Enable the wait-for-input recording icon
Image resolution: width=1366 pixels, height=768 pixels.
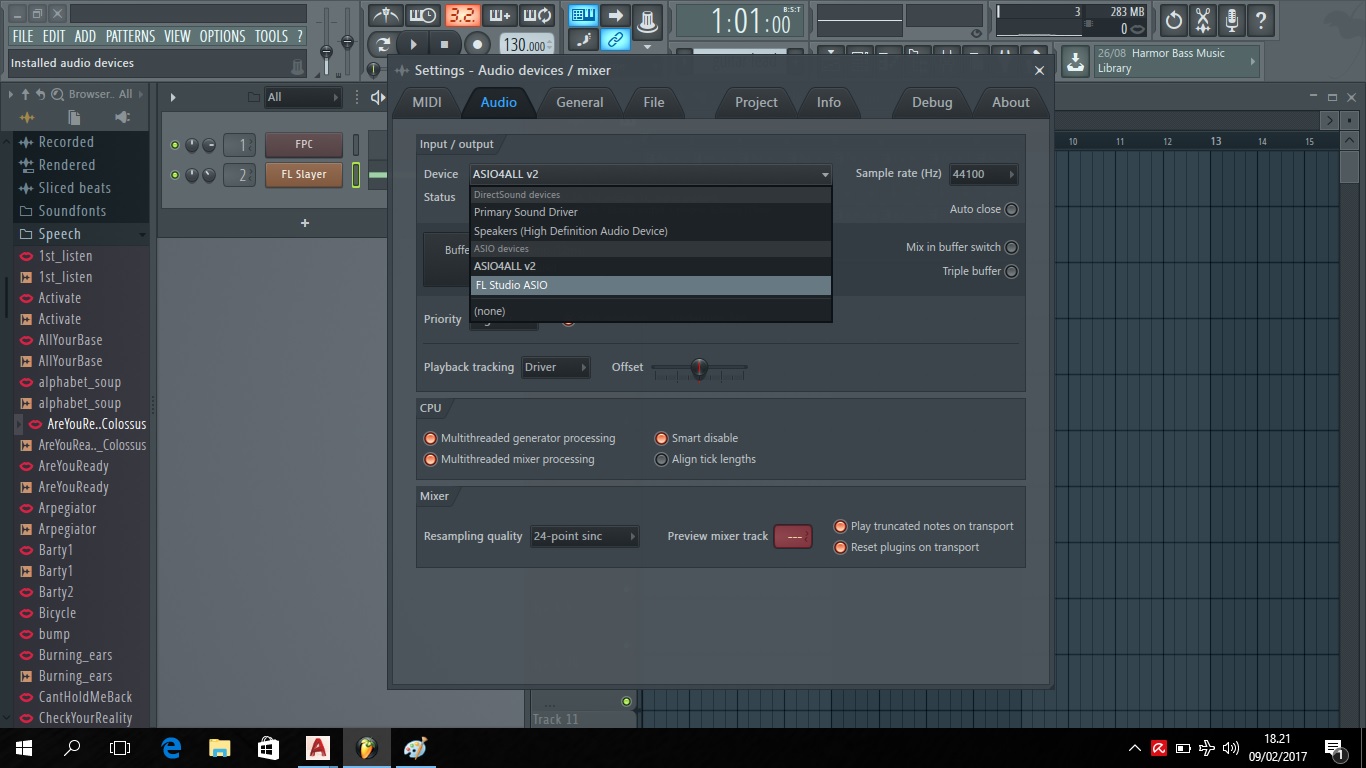coord(421,15)
